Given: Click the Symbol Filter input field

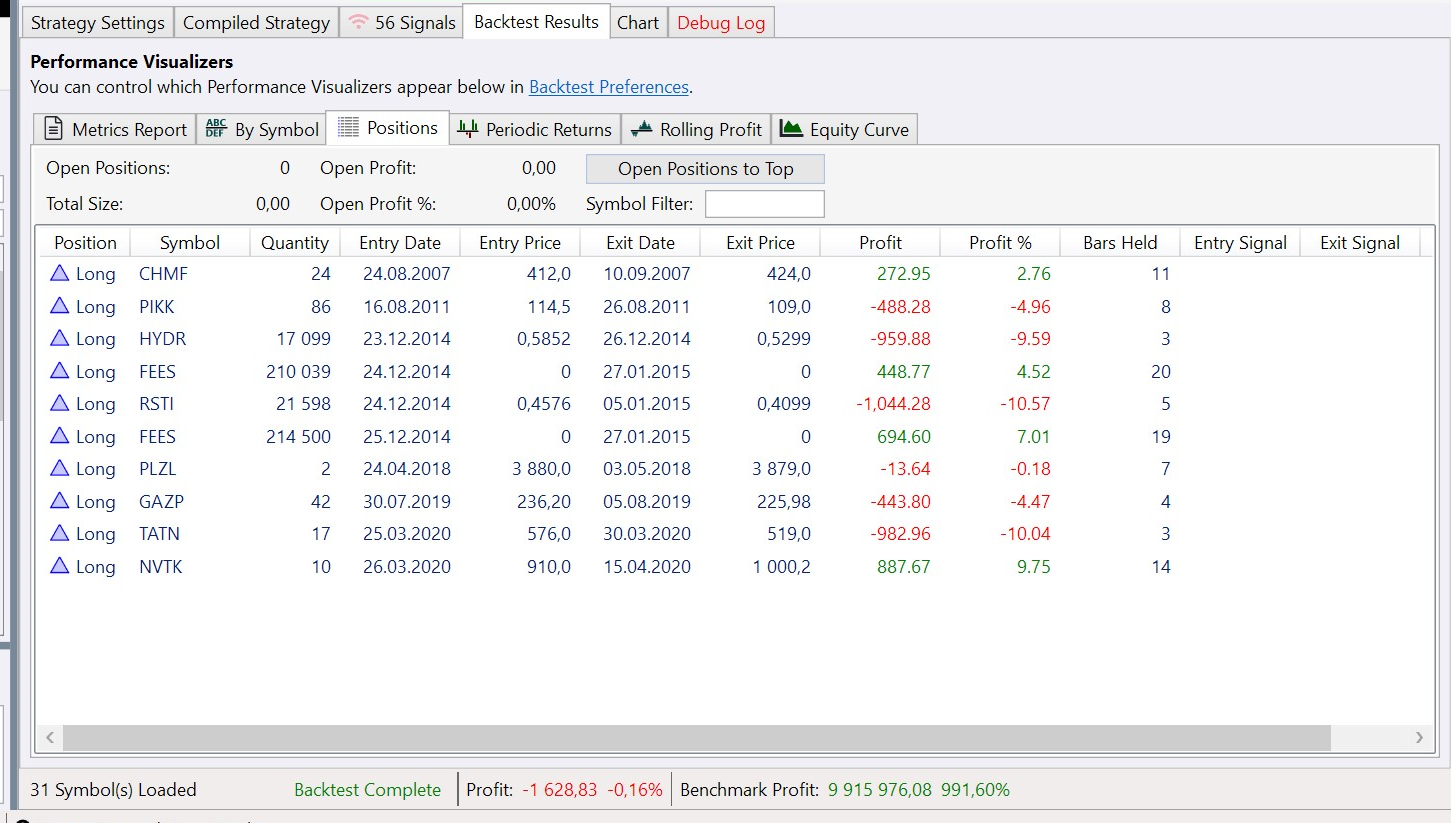Looking at the screenshot, I should click(764, 204).
